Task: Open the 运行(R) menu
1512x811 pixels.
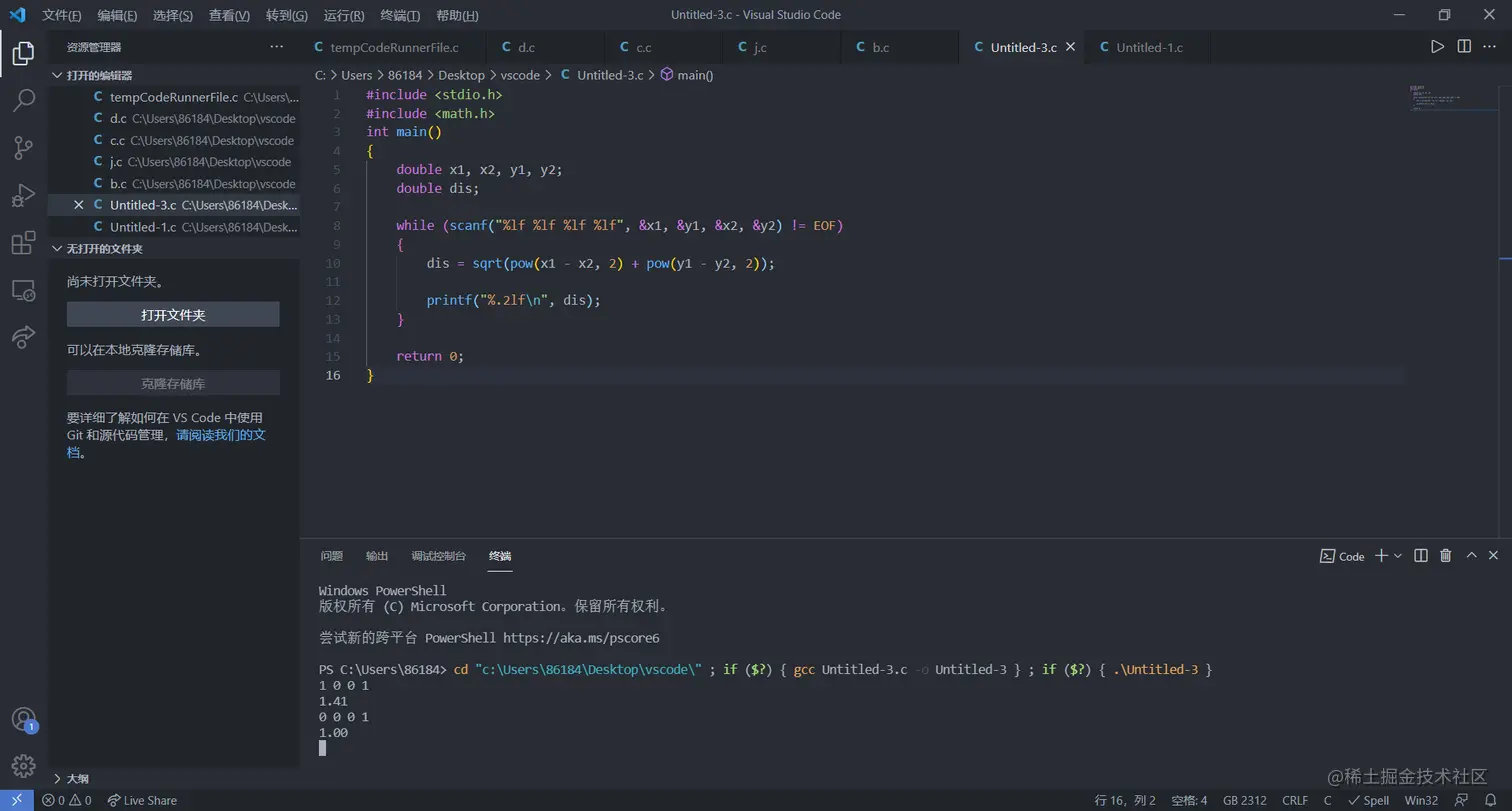Action: coord(344,15)
